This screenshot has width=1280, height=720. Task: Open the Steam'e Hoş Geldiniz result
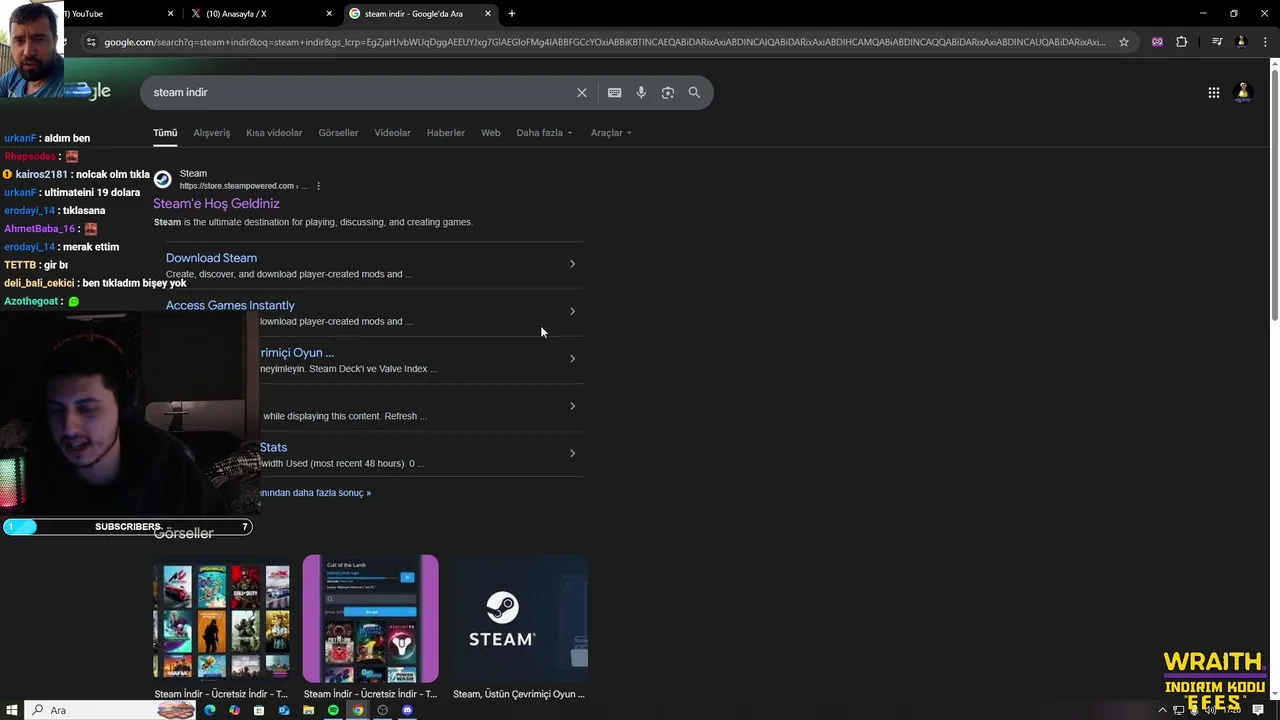(x=216, y=203)
